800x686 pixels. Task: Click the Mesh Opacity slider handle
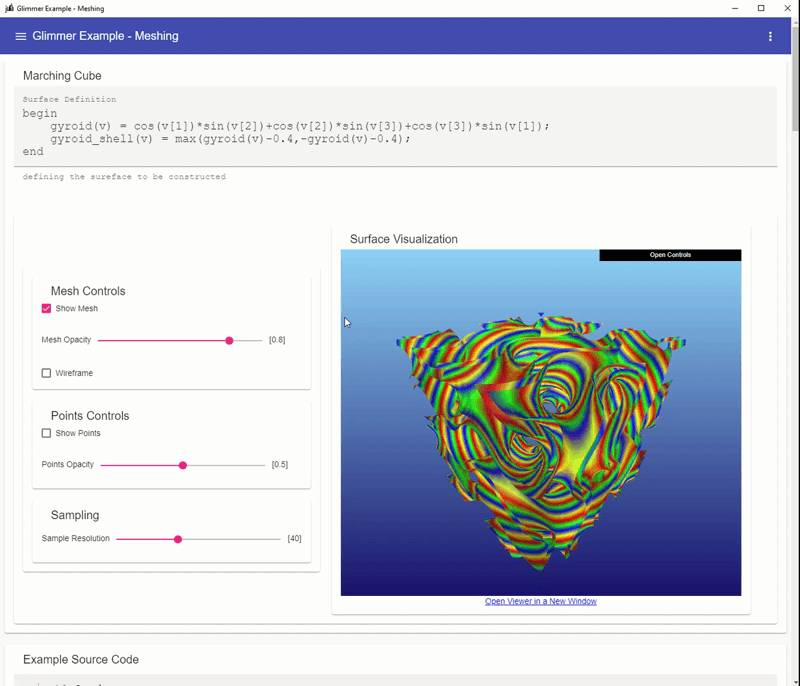tap(230, 341)
